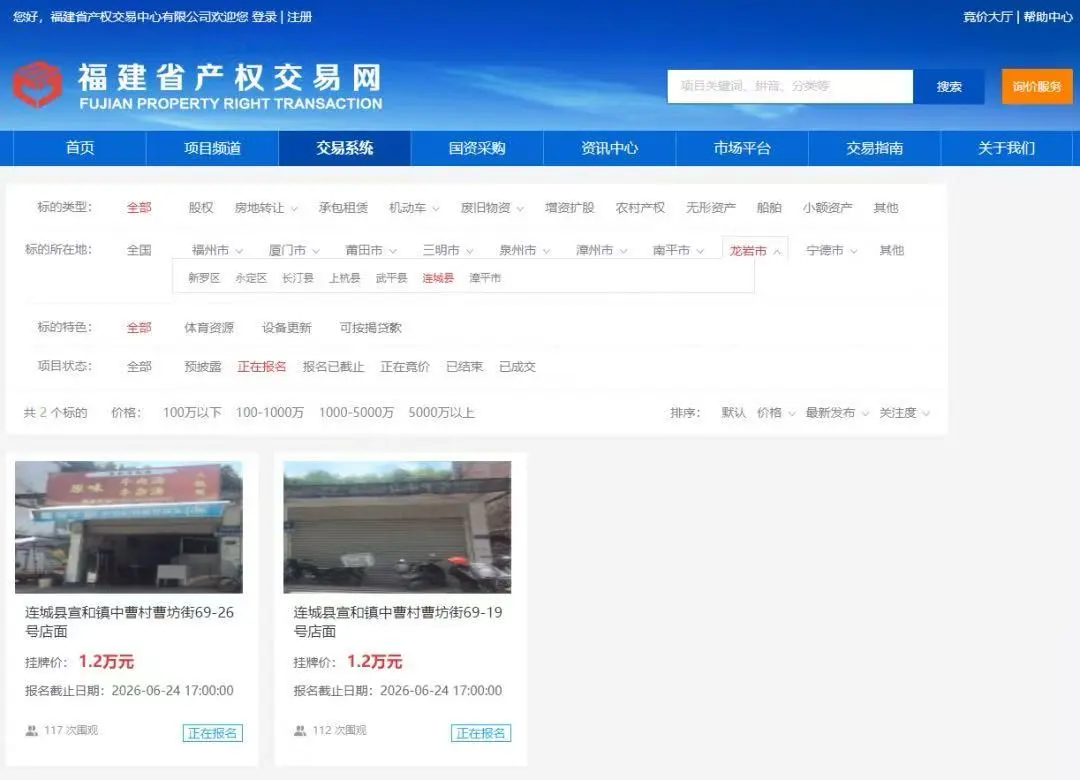This screenshot has height=780, width=1080.
Task: Filter by 承包租赁 type
Action: (x=343, y=207)
